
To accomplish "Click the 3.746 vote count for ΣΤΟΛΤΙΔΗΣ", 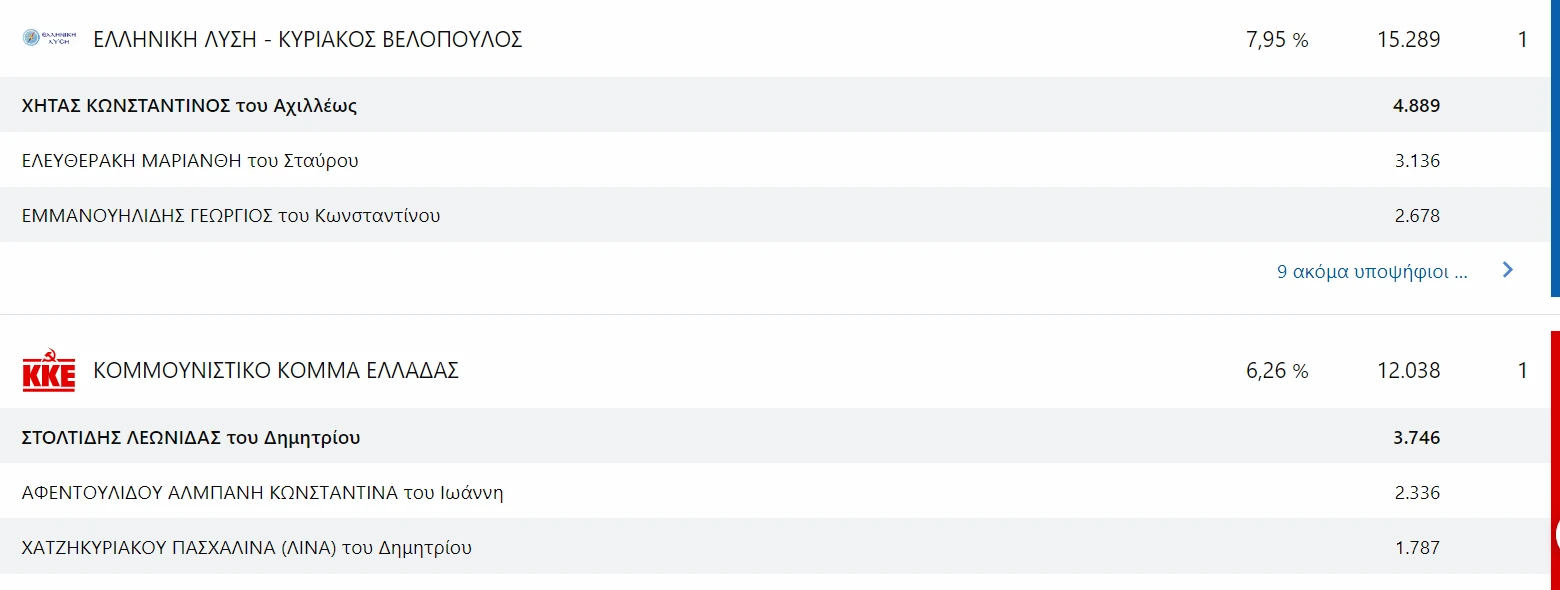I will (1416, 437).
